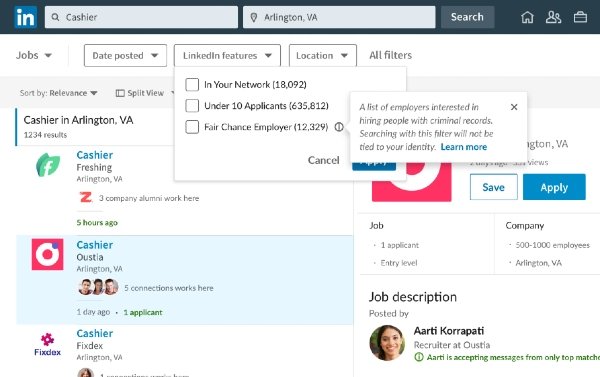Expand the Date posted dropdown
The image size is (600, 377).
(x=126, y=55)
